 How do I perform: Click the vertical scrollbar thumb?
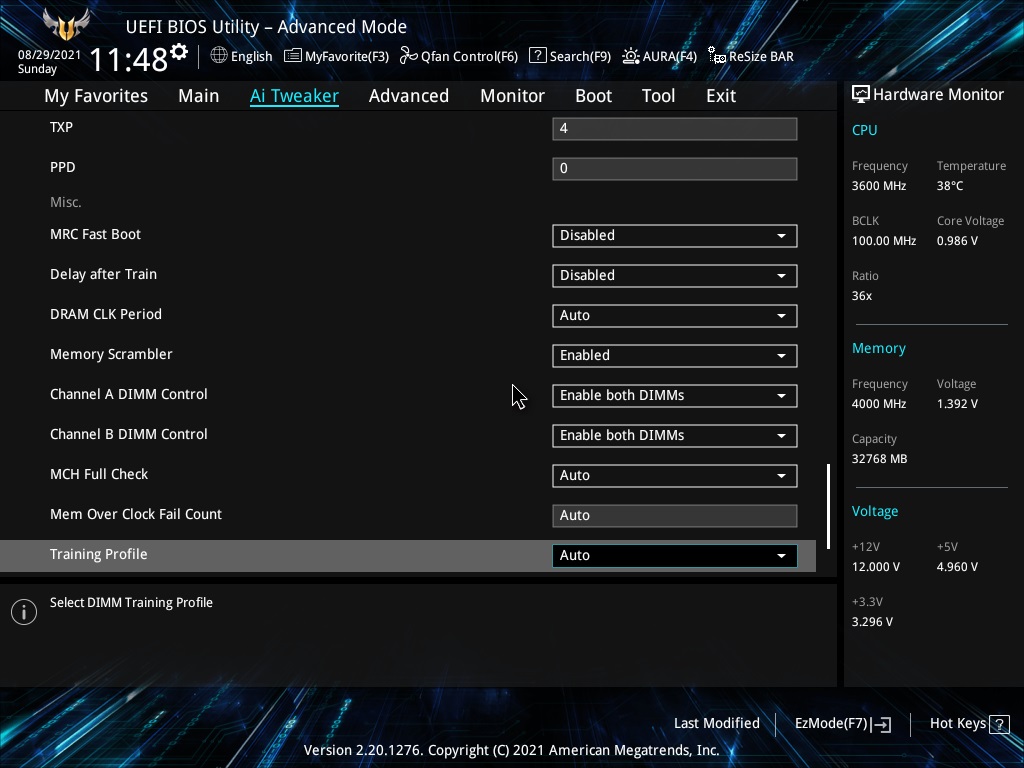point(828,507)
